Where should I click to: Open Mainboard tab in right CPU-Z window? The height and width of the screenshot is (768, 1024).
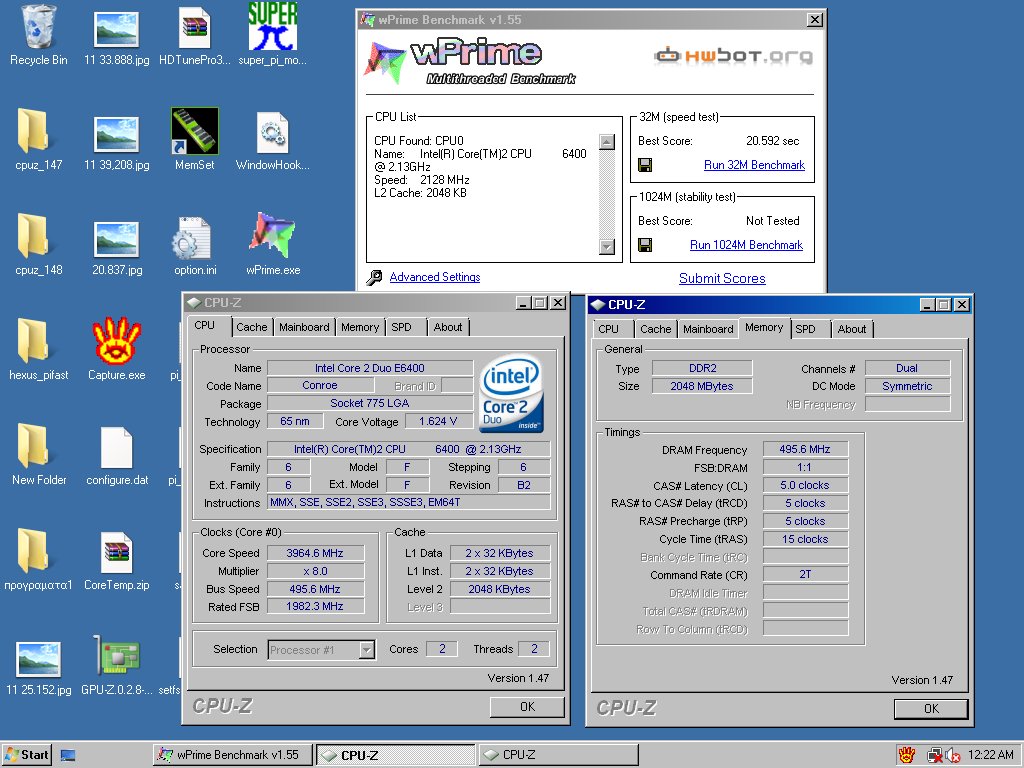709,329
